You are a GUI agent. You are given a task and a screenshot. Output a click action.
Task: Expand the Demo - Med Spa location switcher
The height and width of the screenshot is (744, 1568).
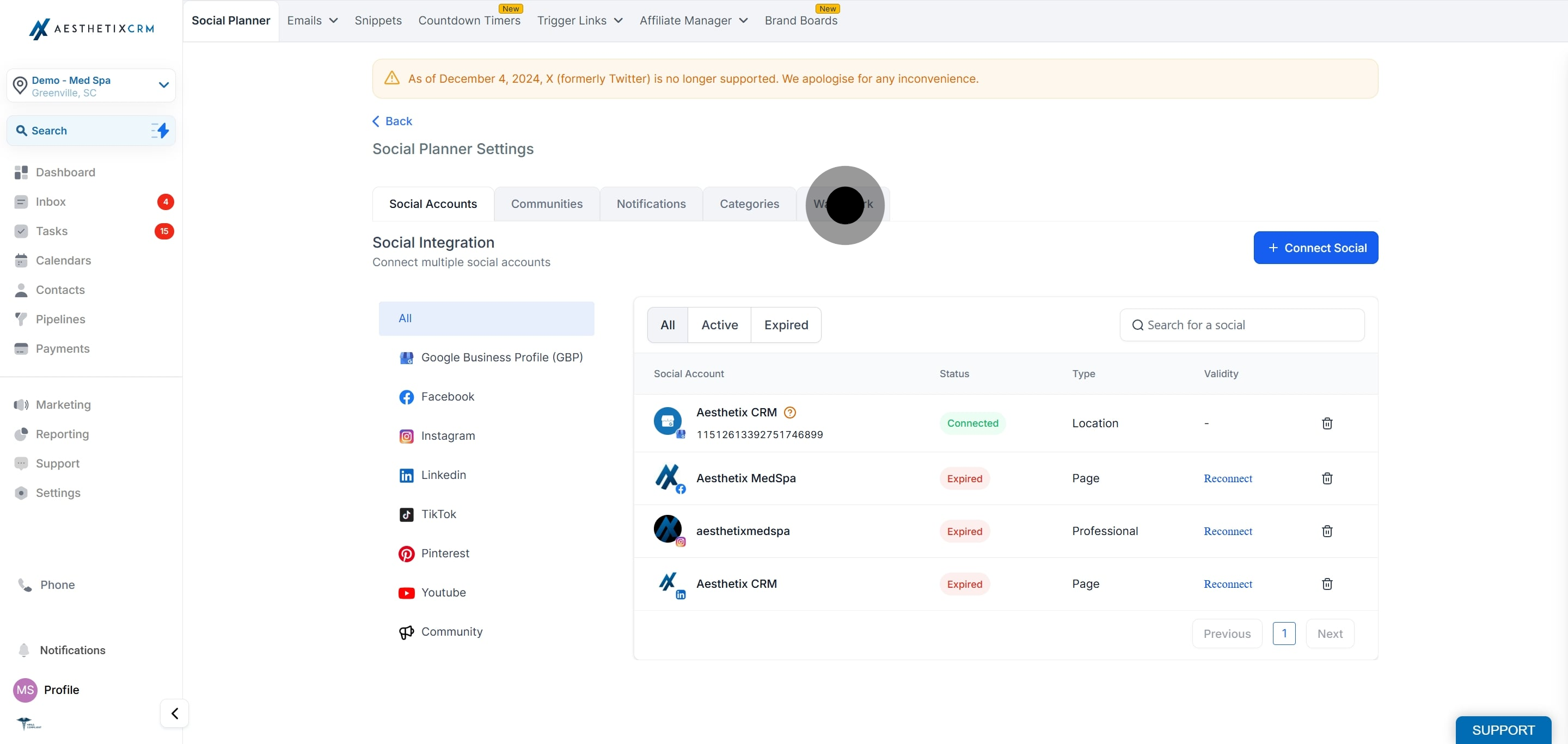pyautogui.click(x=163, y=85)
